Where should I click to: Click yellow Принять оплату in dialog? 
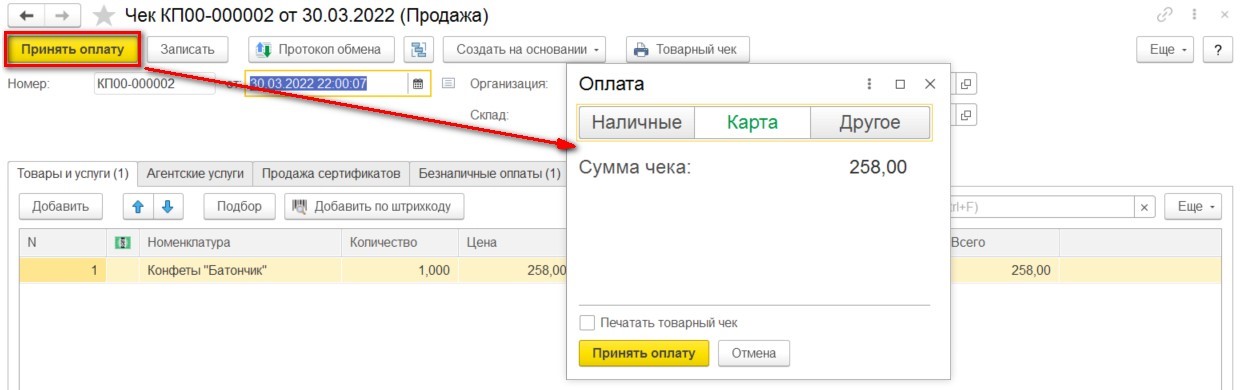tap(644, 353)
